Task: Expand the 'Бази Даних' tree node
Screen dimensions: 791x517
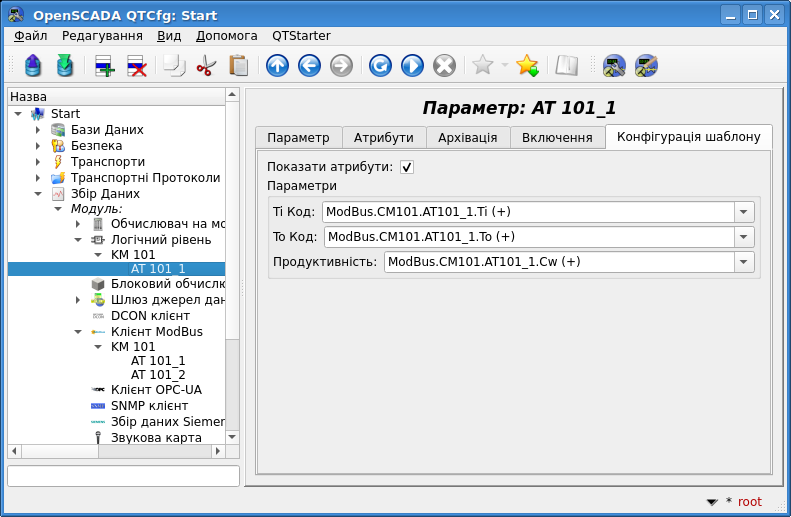Action: (38, 130)
